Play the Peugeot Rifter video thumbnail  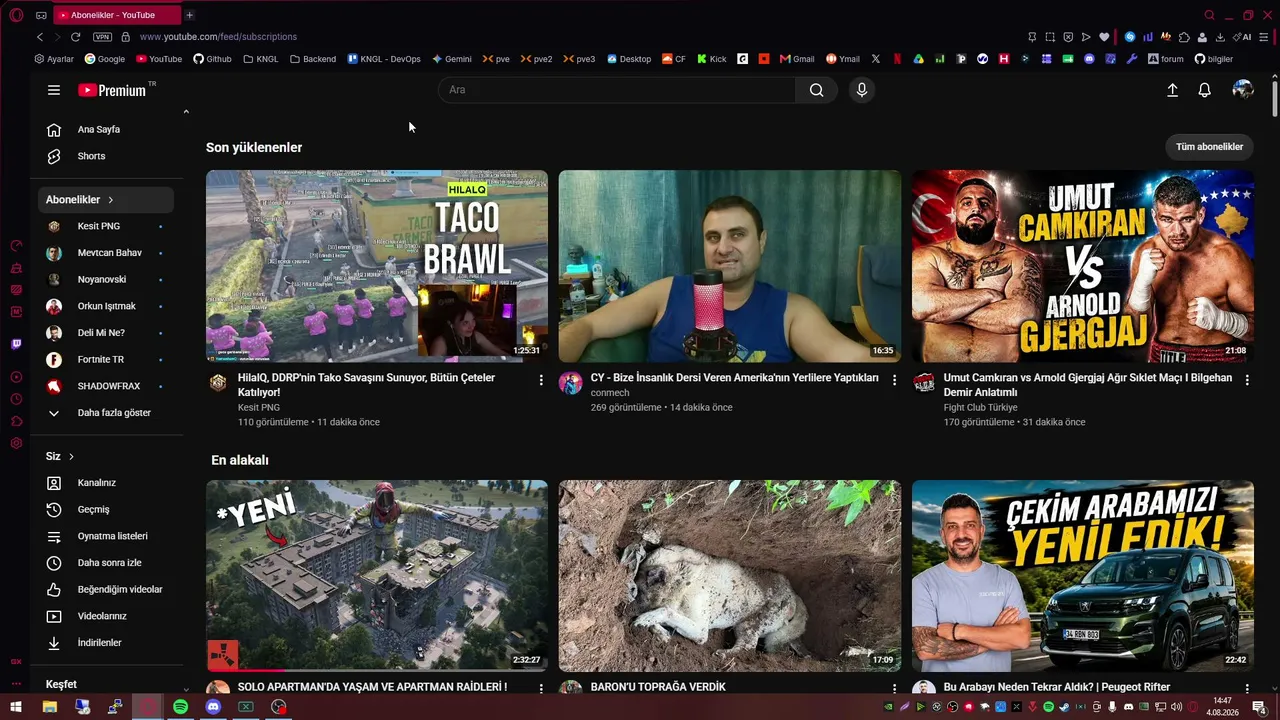click(x=1083, y=576)
